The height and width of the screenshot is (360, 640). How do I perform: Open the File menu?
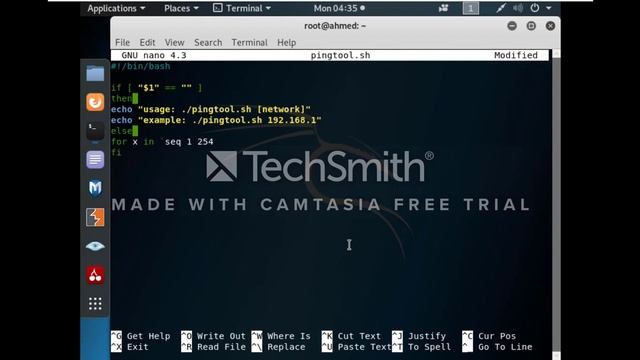(122, 42)
